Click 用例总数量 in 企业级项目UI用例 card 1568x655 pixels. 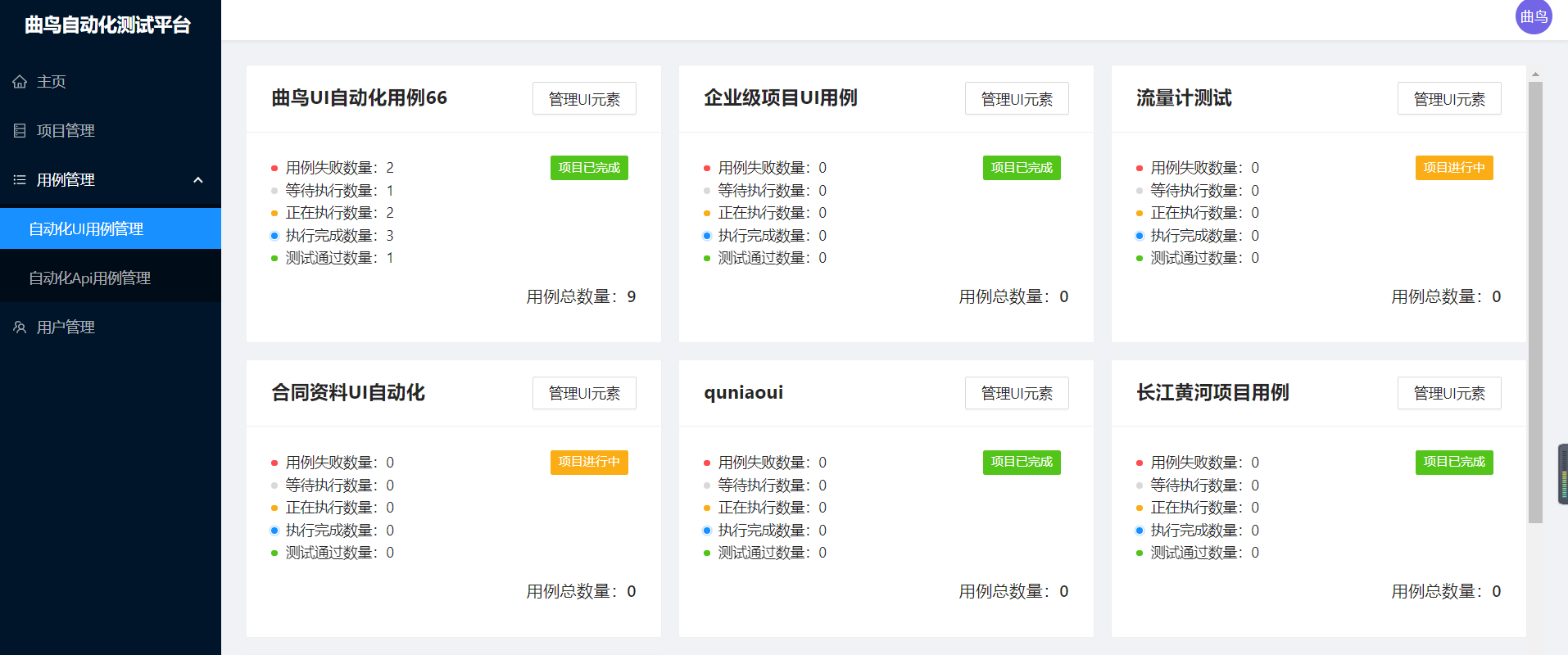click(1013, 296)
